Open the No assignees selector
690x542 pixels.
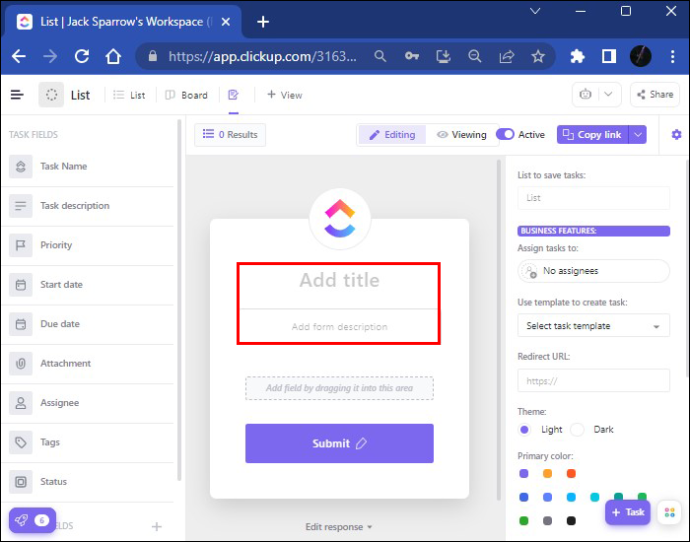[x=593, y=271]
